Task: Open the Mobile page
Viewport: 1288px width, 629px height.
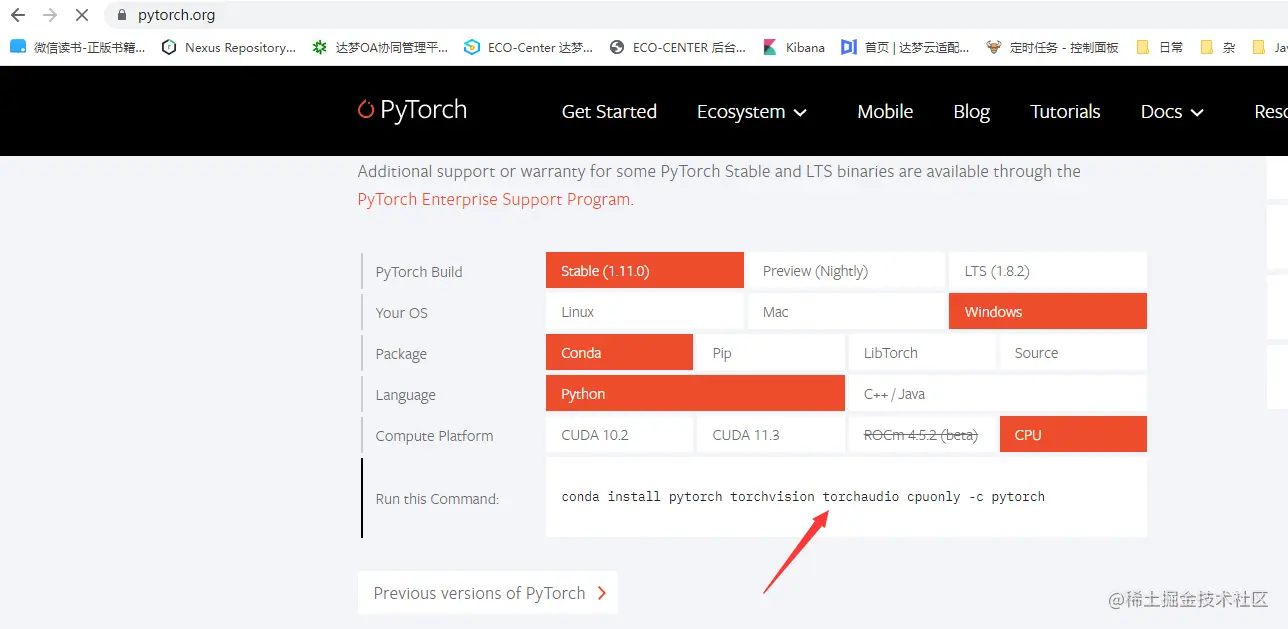Action: coord(885,111)
